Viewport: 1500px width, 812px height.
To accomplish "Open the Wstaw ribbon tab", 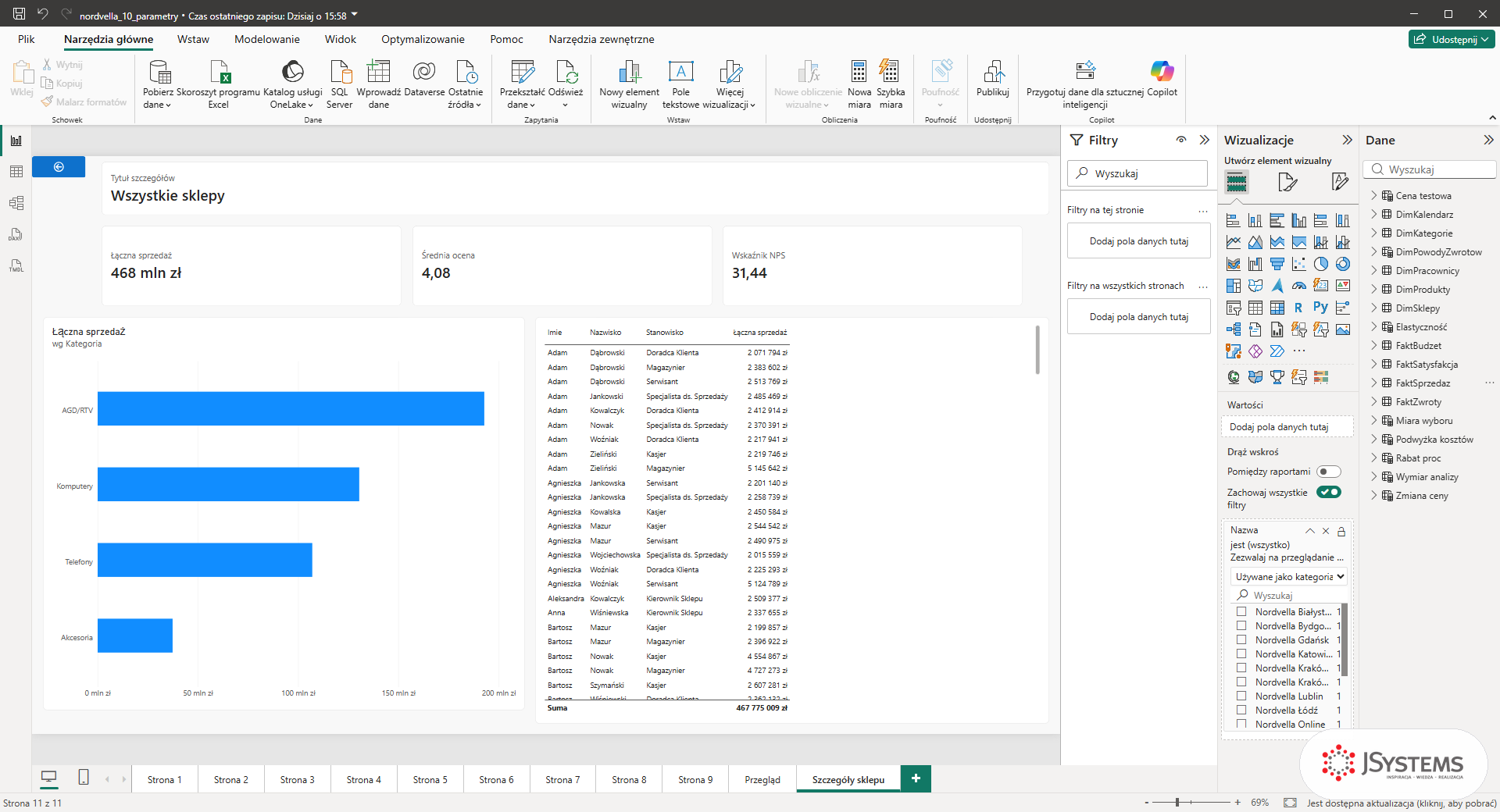I will click(193, 39).
